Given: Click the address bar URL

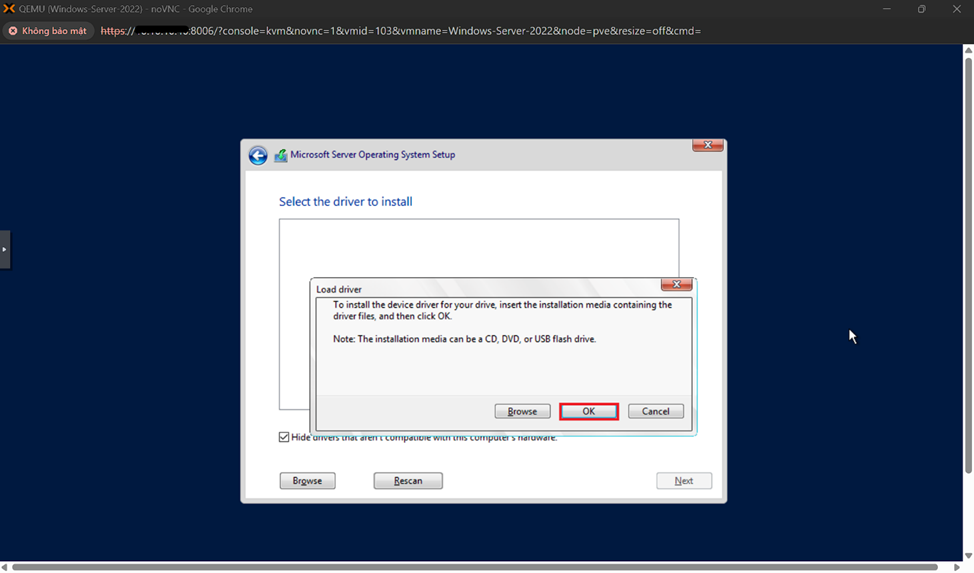Looking at the screenshot, I should point(400,31).
